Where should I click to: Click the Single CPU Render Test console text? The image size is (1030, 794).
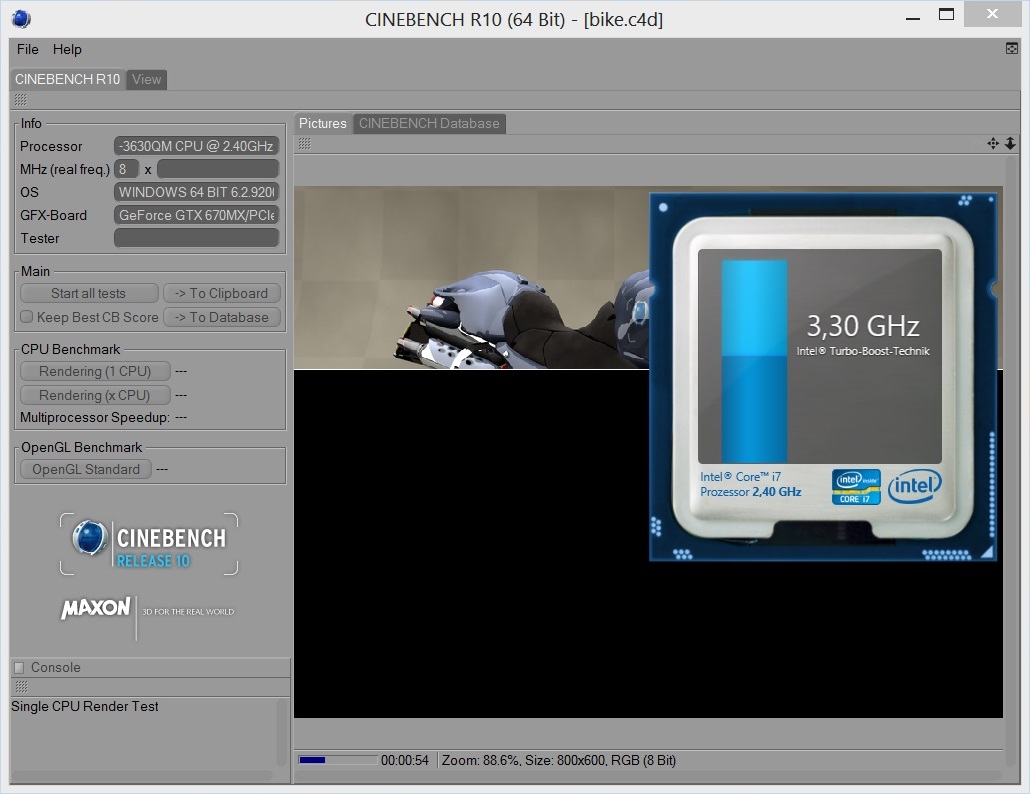pyautogui.click(x=85, y=707)
